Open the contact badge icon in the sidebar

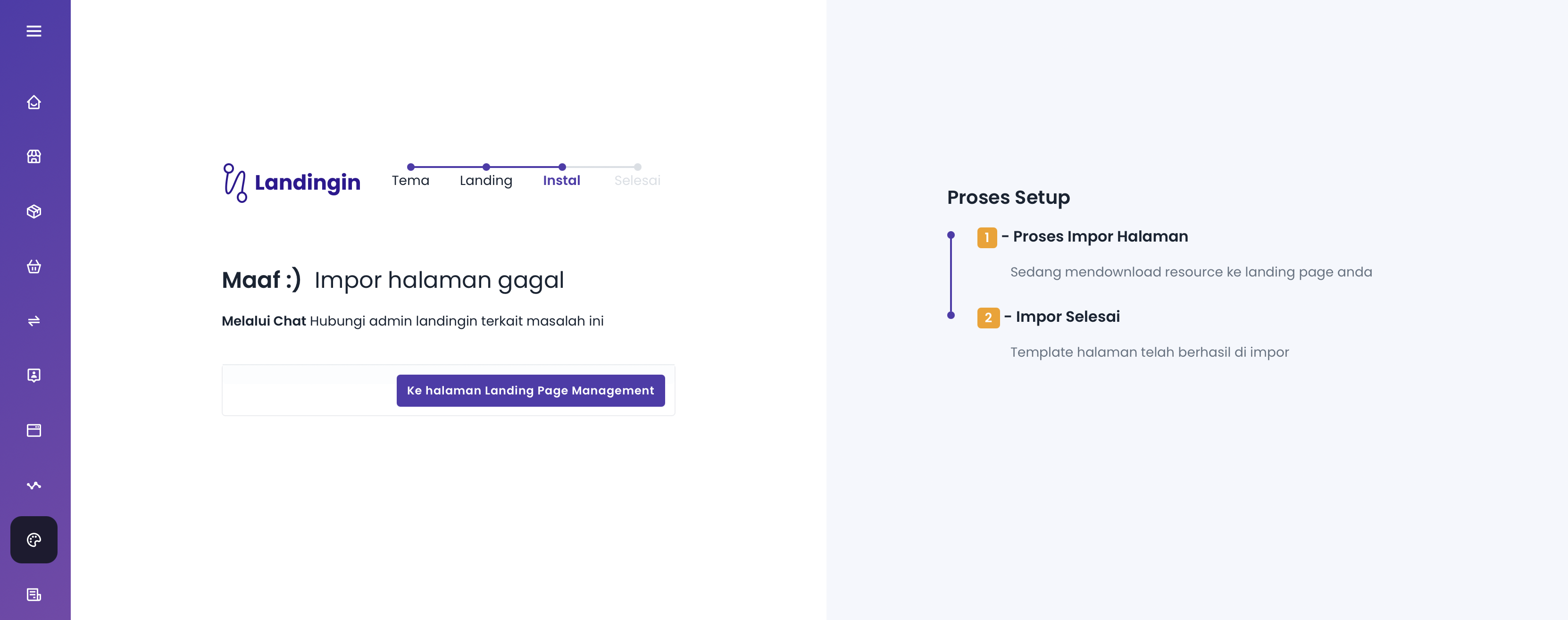point(34,375)
